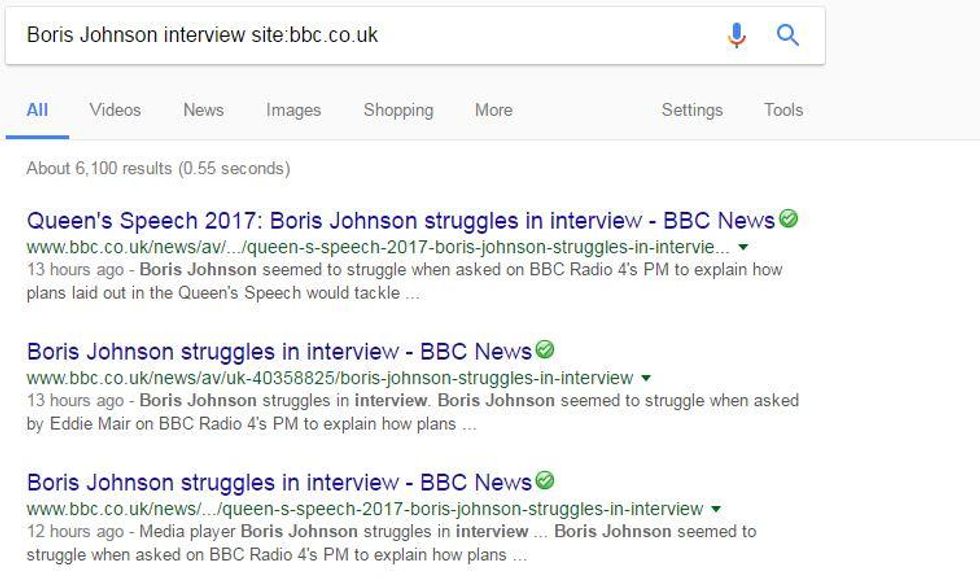Click the Tools button

click(783, 110)
